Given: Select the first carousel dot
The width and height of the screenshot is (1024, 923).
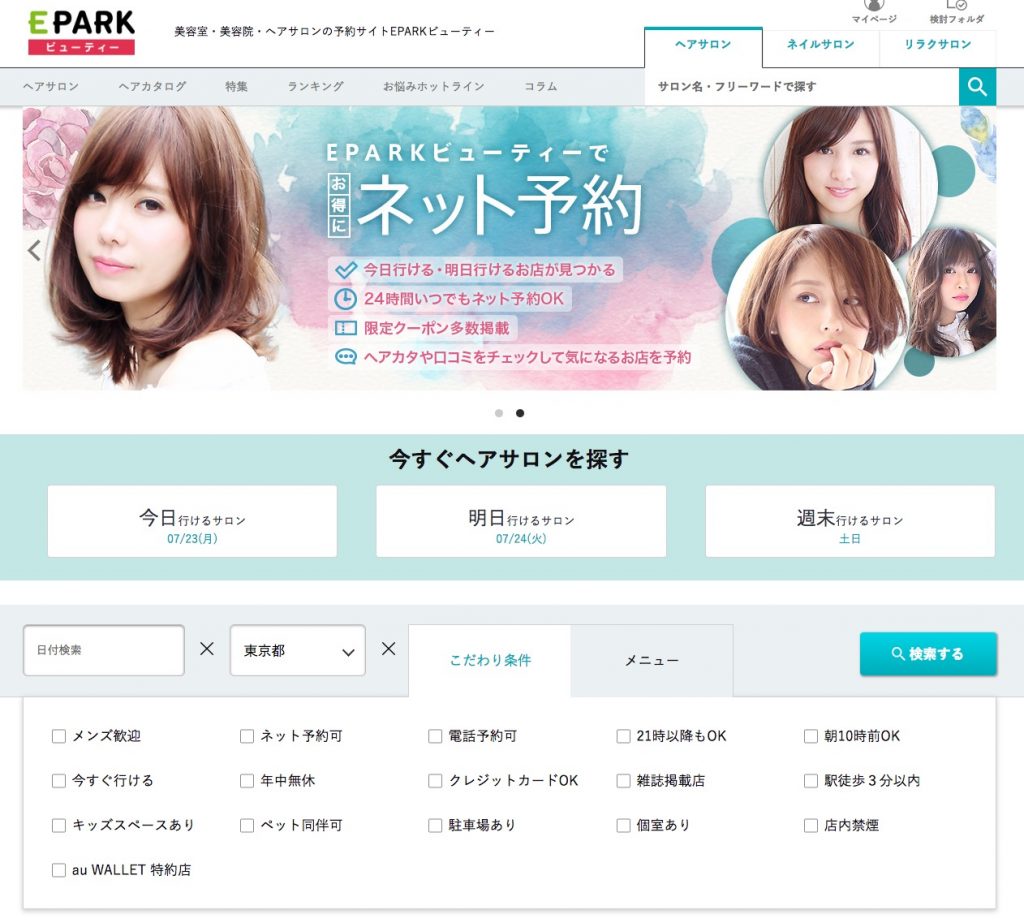Looking at the screenshot, I should click(499, 413).
